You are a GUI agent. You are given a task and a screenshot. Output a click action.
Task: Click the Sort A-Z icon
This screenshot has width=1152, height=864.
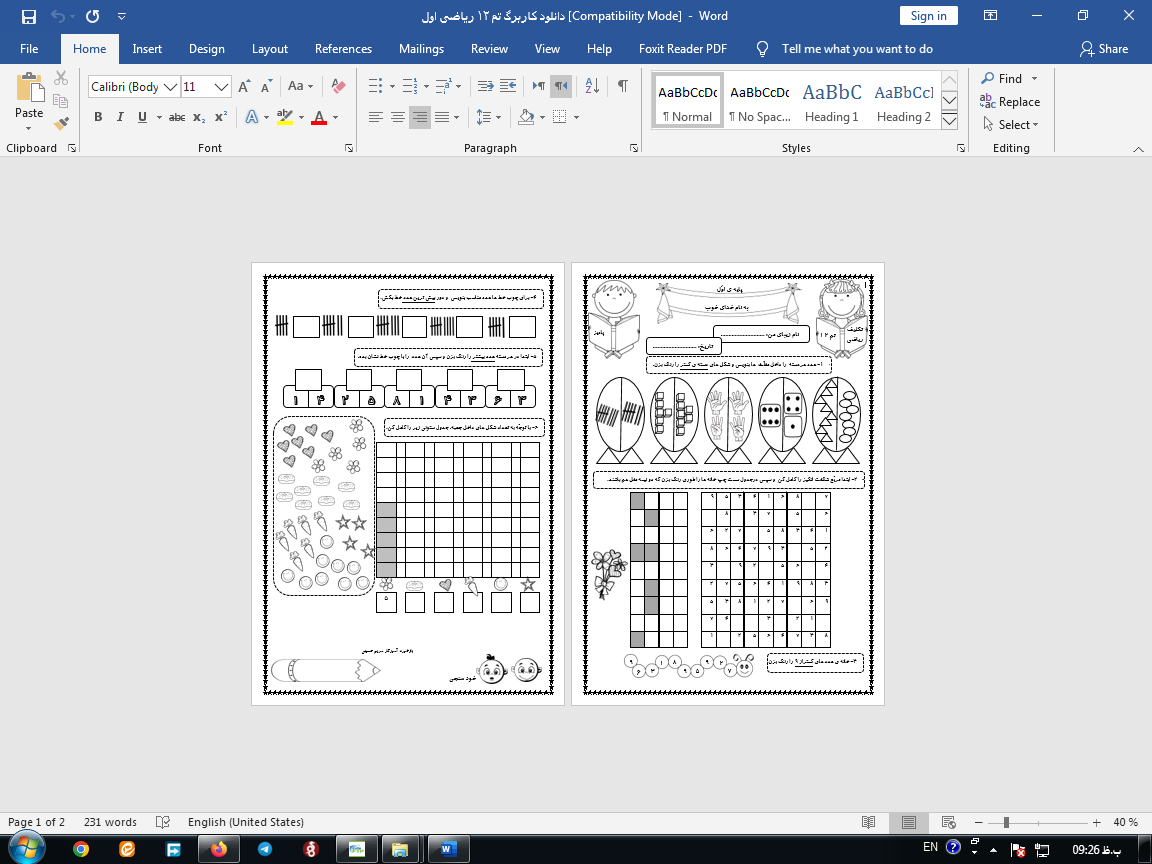click(x=591, y=86)
